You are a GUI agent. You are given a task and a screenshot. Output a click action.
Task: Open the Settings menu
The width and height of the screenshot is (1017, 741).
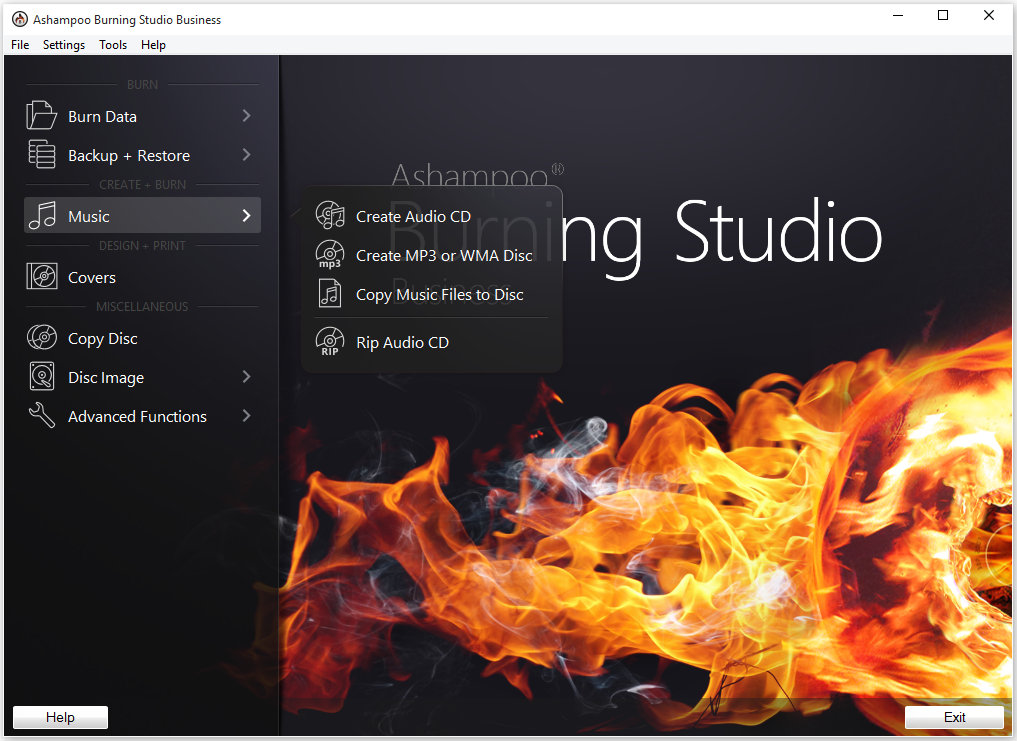64,45
